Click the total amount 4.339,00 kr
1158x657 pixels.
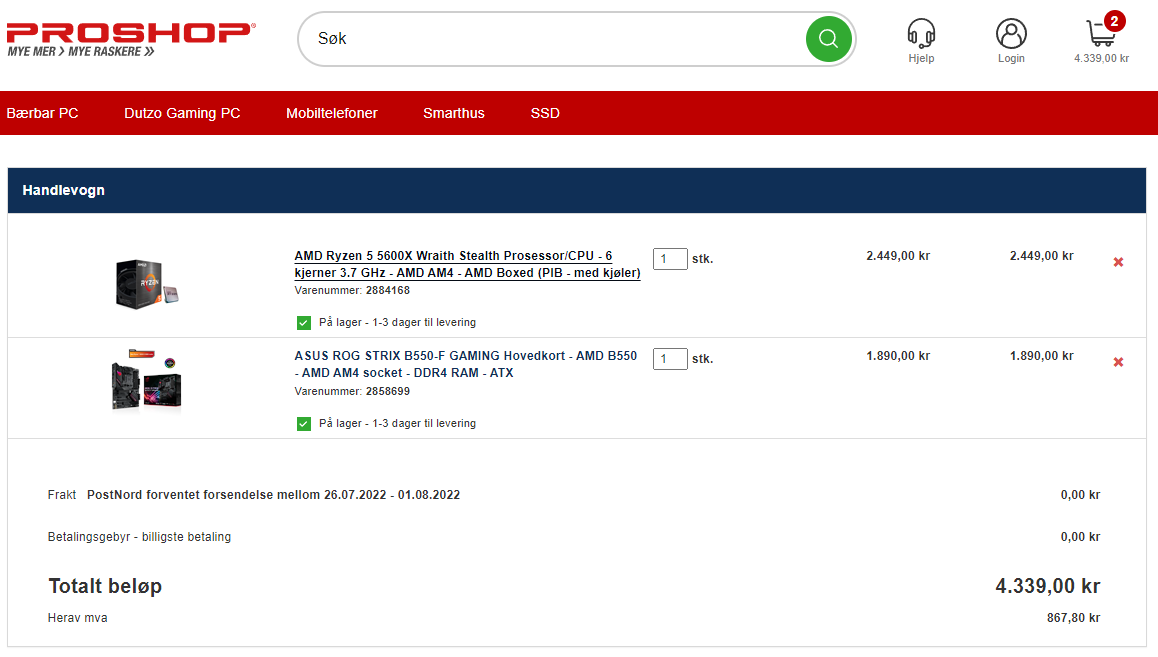(x=1047, y=586)
